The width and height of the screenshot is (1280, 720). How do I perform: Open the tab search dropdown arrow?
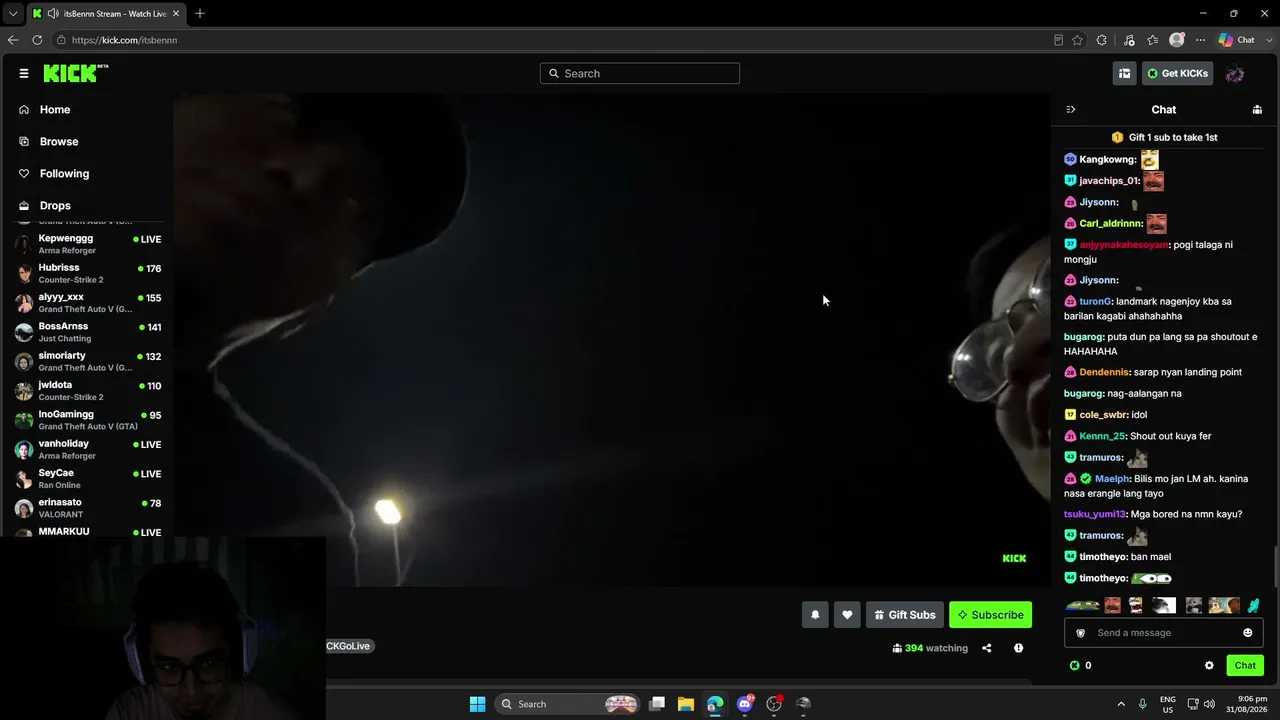pyautogui.click(x=13, y=14)
